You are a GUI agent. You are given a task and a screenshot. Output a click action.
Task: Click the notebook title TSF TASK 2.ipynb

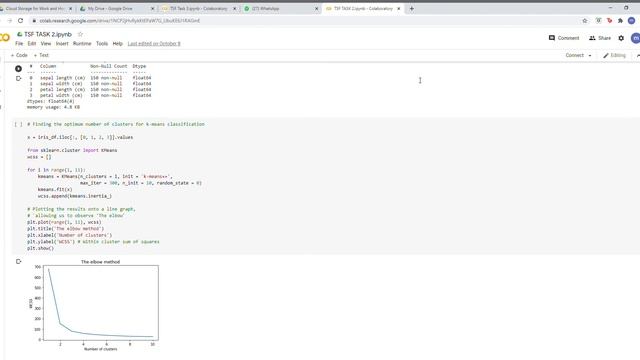pos(48,34)
